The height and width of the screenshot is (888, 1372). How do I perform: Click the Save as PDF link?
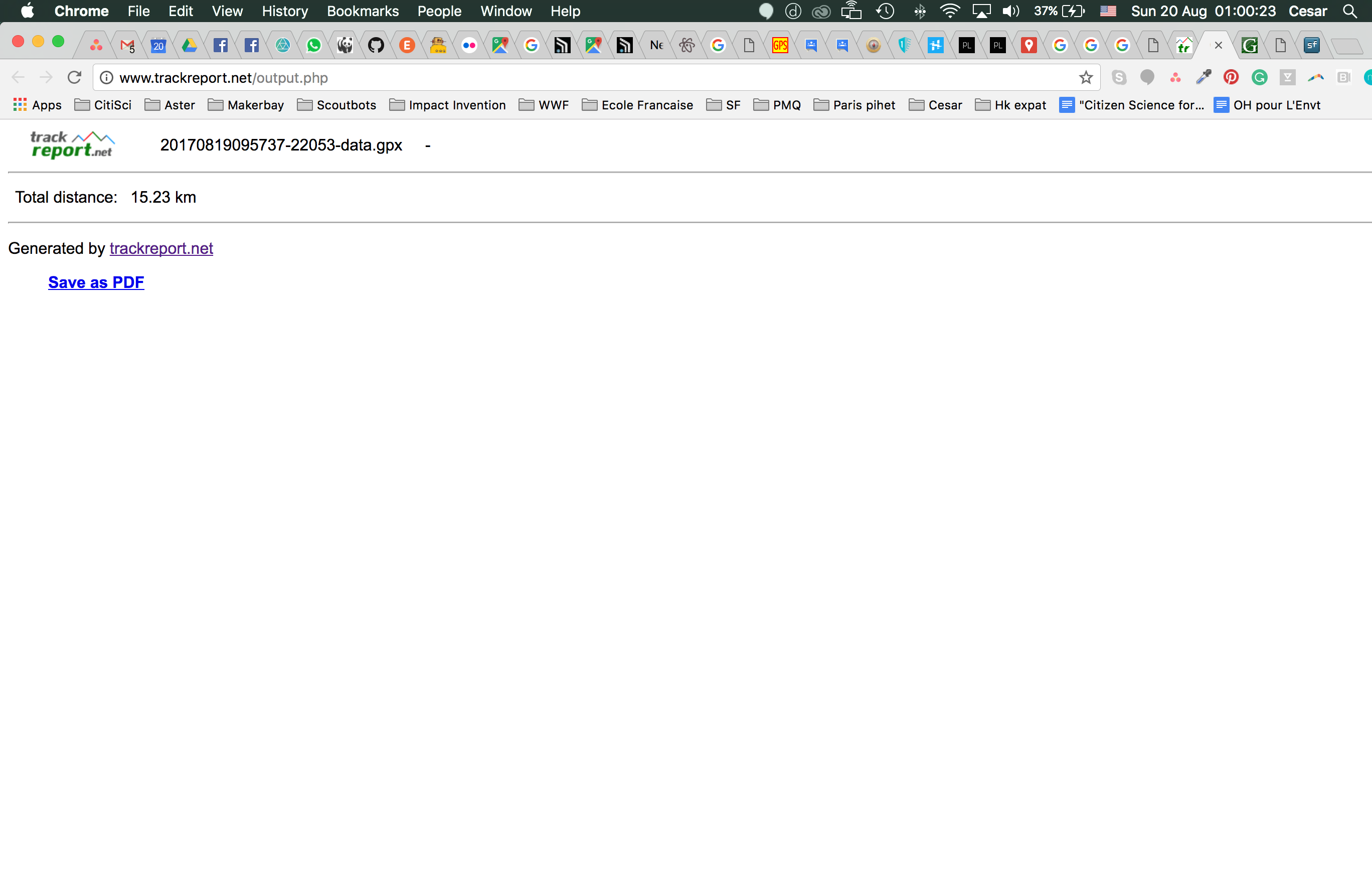(96, 282)
